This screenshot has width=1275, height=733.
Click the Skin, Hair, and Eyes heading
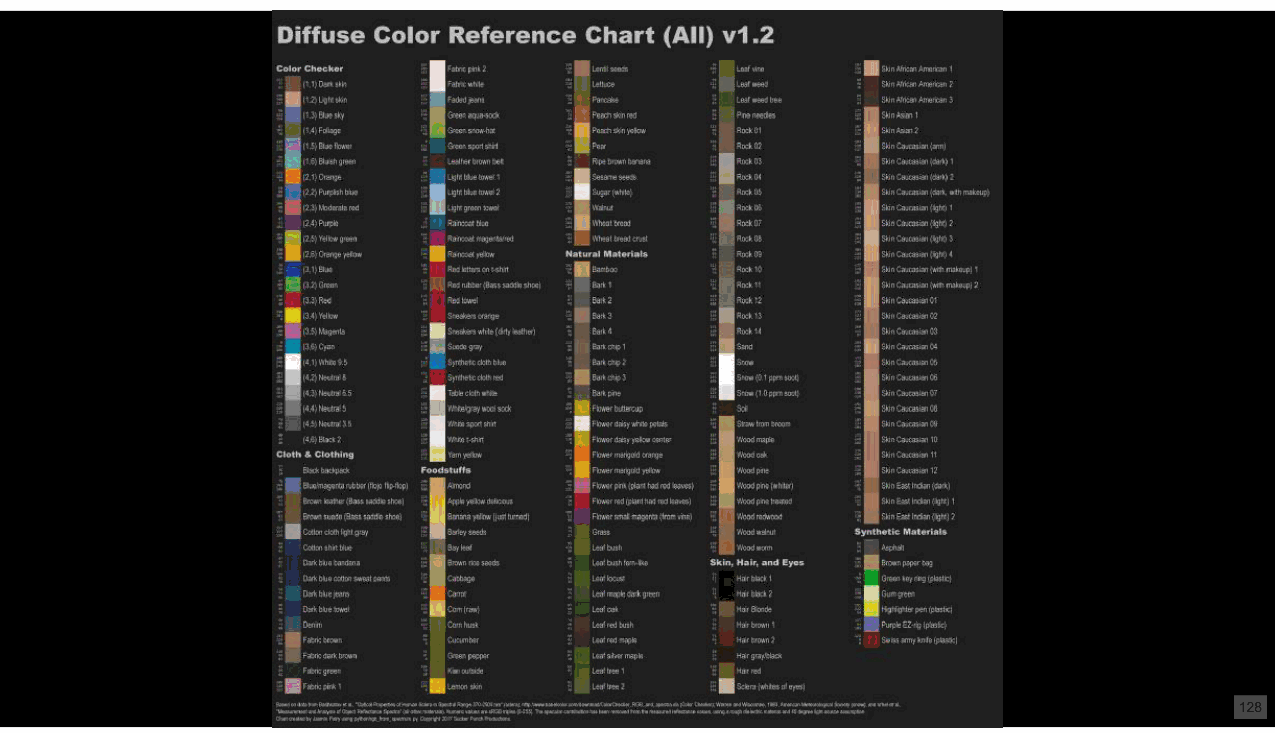[757, 562]
